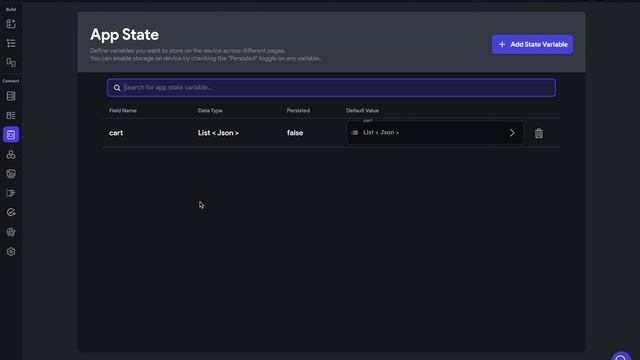
Task: Open the Theme Settings sidebar icon
Action: [x=11, y=232]
